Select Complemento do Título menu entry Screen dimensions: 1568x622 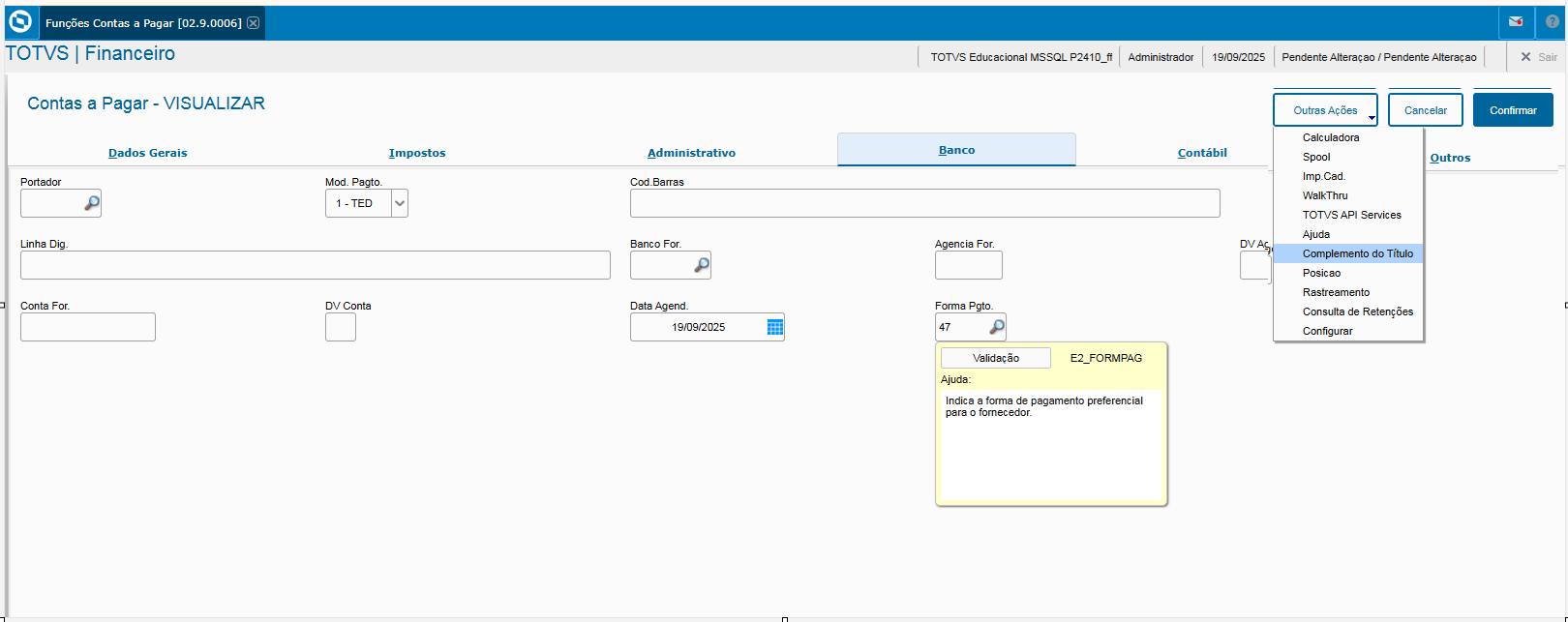coord(1357,253)
